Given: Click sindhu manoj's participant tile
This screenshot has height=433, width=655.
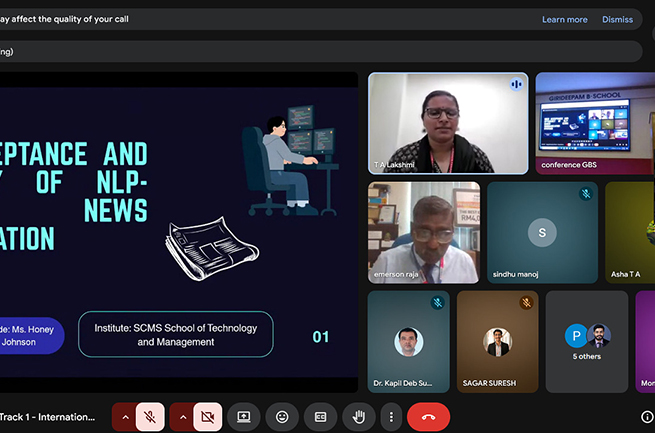Looking at the screenshot, I should point(542,232).
